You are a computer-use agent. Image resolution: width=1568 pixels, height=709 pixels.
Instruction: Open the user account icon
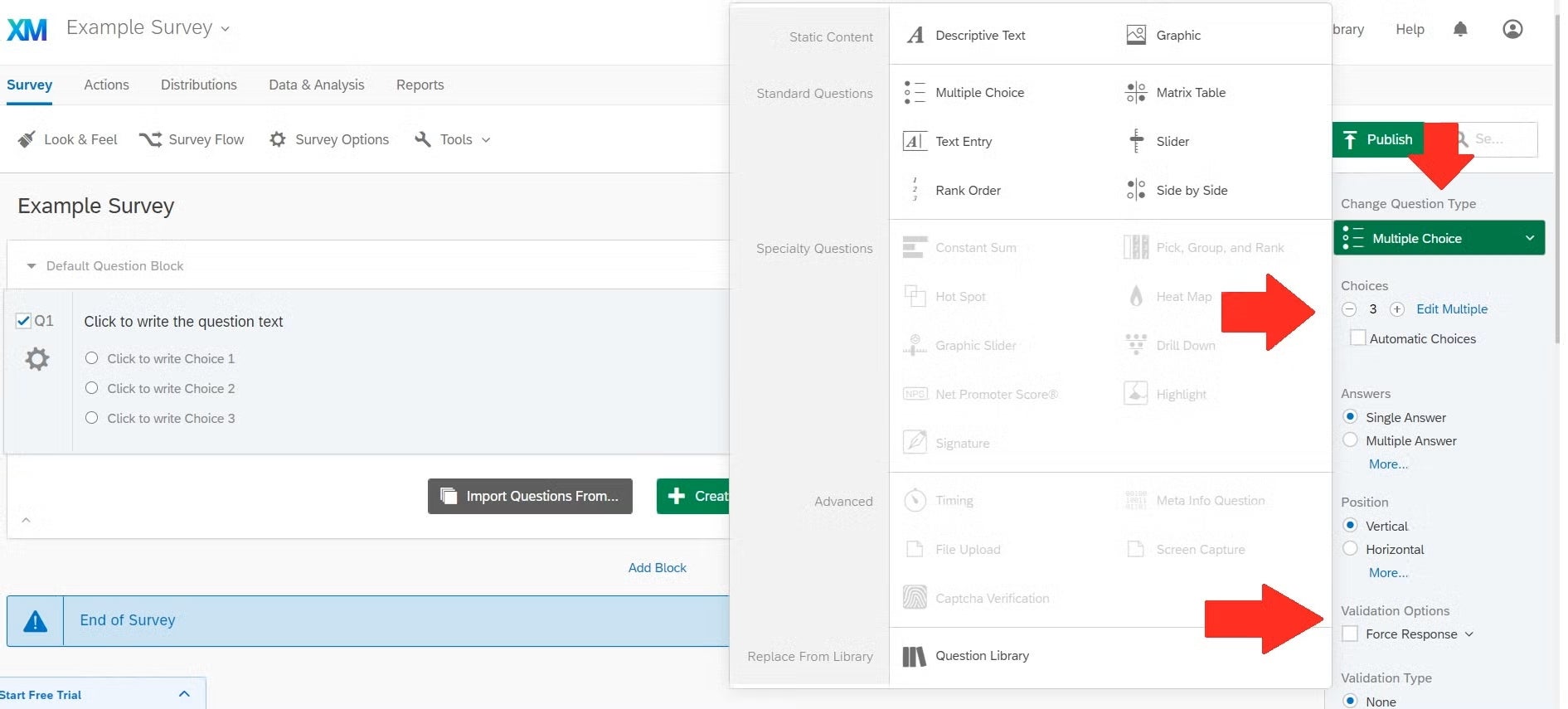[x=1512, y=29]
